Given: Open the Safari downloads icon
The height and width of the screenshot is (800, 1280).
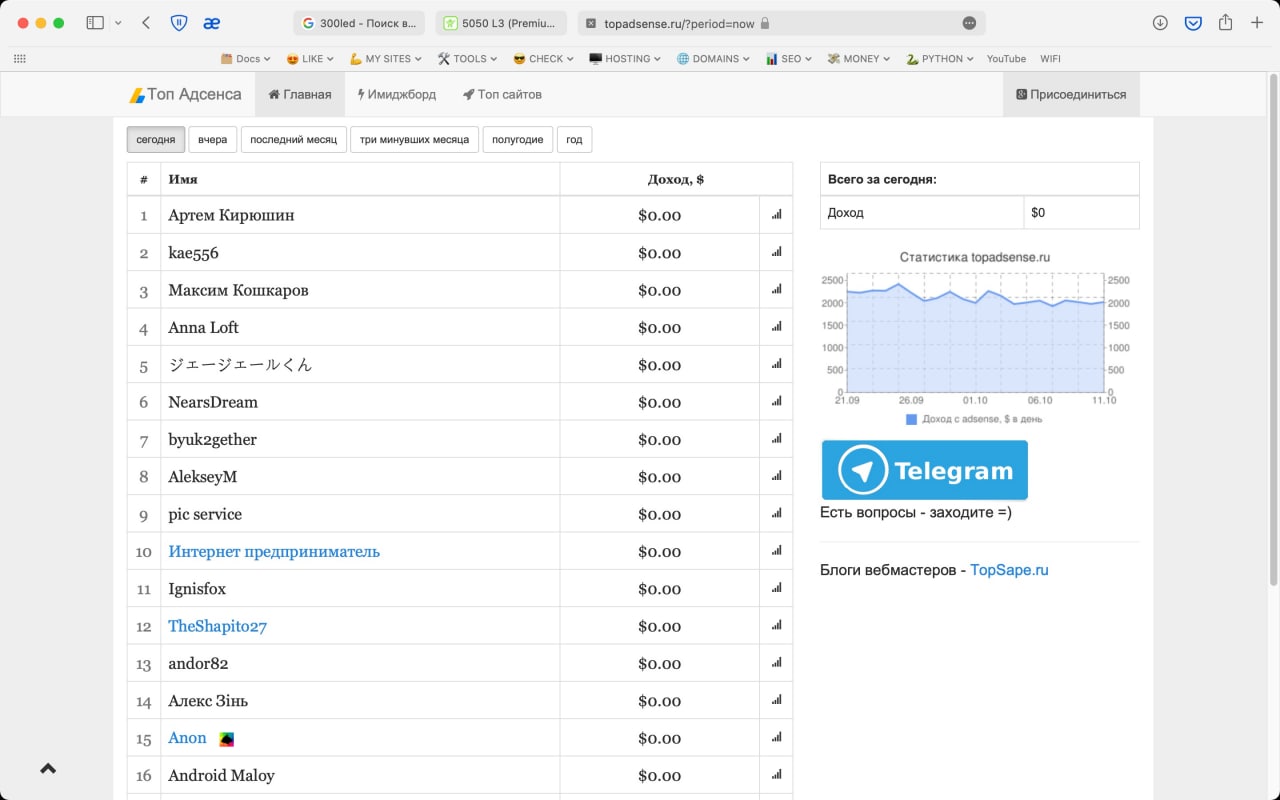Looking at the screenshot, I should coord(1160,23).
